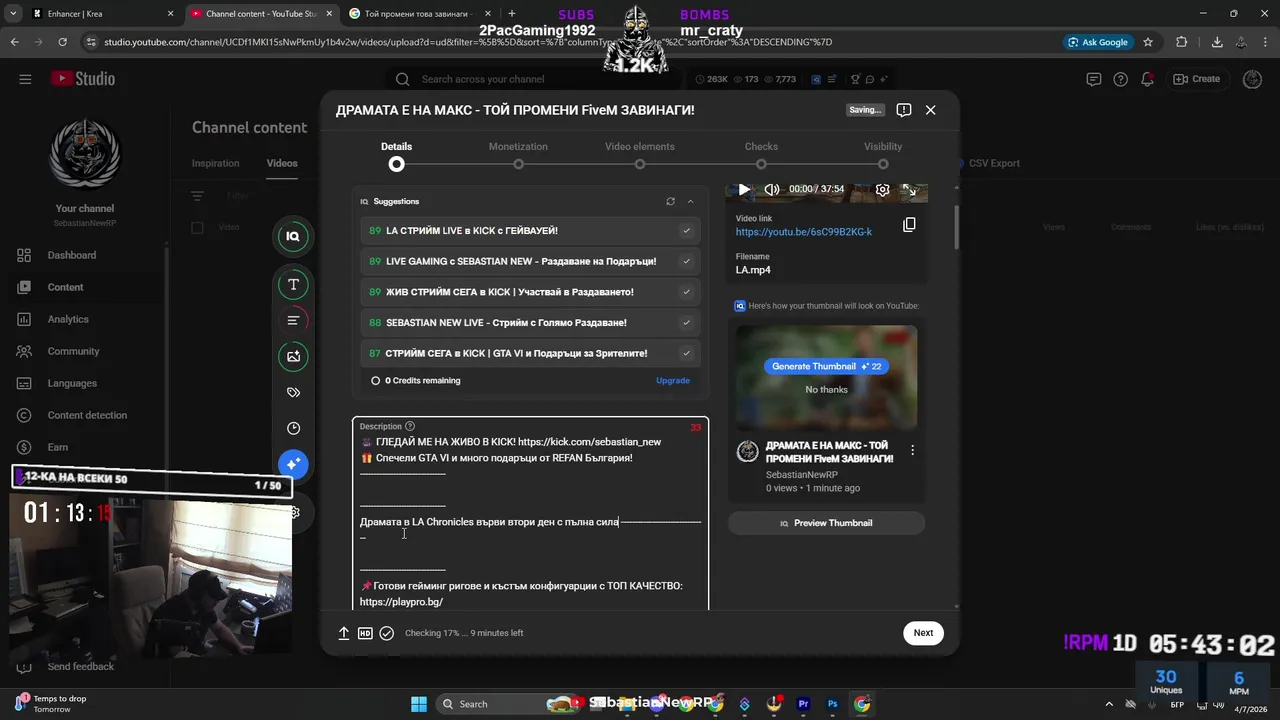This screenshot has width=1280, height=720.
Task: Copy the video link
Action: click(909, 225)
